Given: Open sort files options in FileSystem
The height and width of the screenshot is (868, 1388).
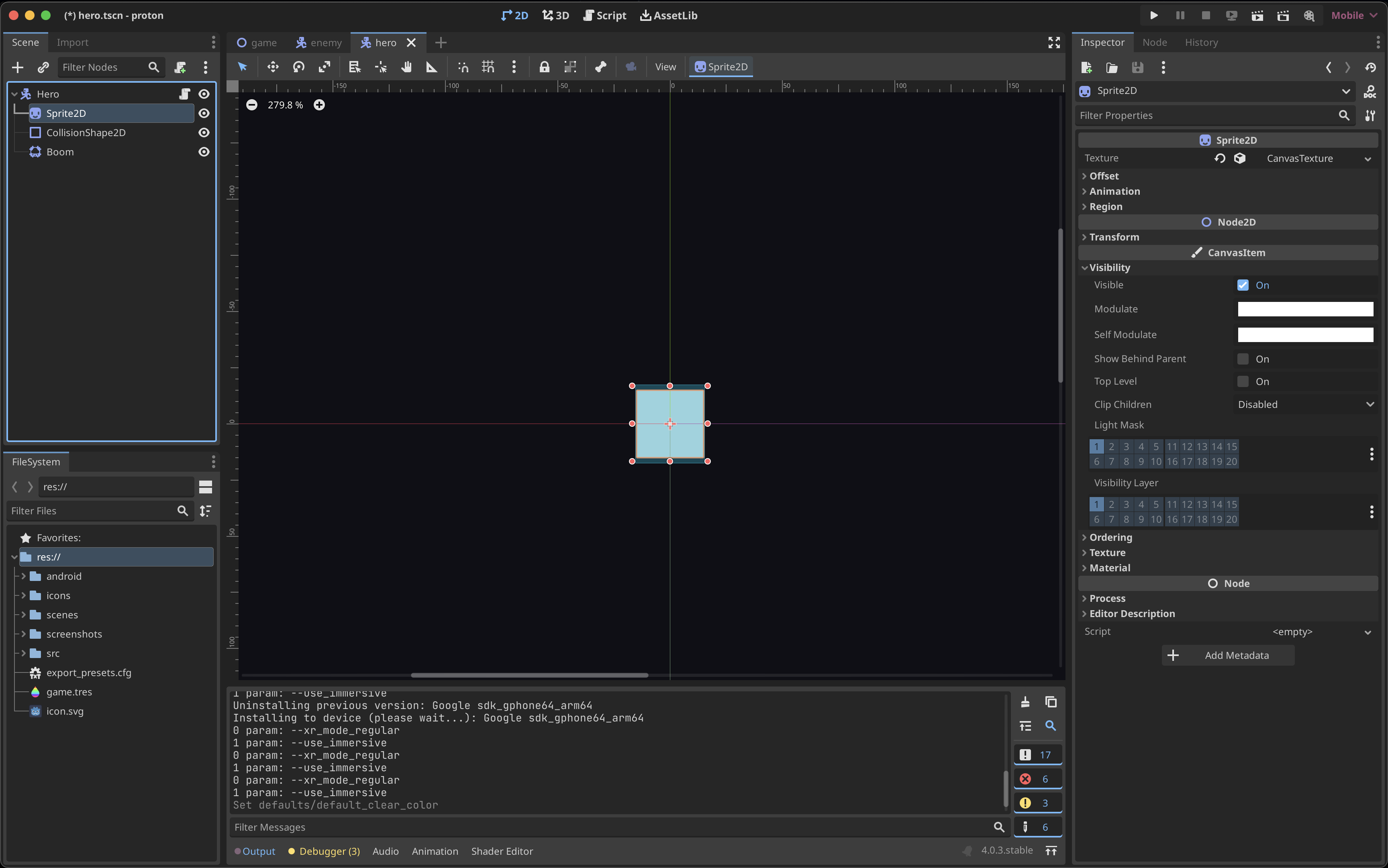Looking at the screenshot, I should click(x=206, y=511).
